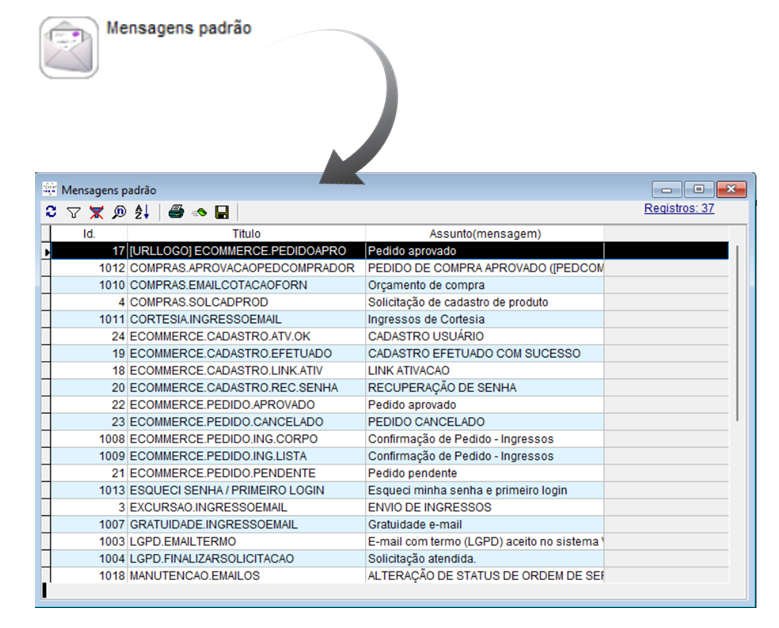779x628 pixels.
Task: Click the Assunto(mensagem) column header
Action: coord(484,233)
